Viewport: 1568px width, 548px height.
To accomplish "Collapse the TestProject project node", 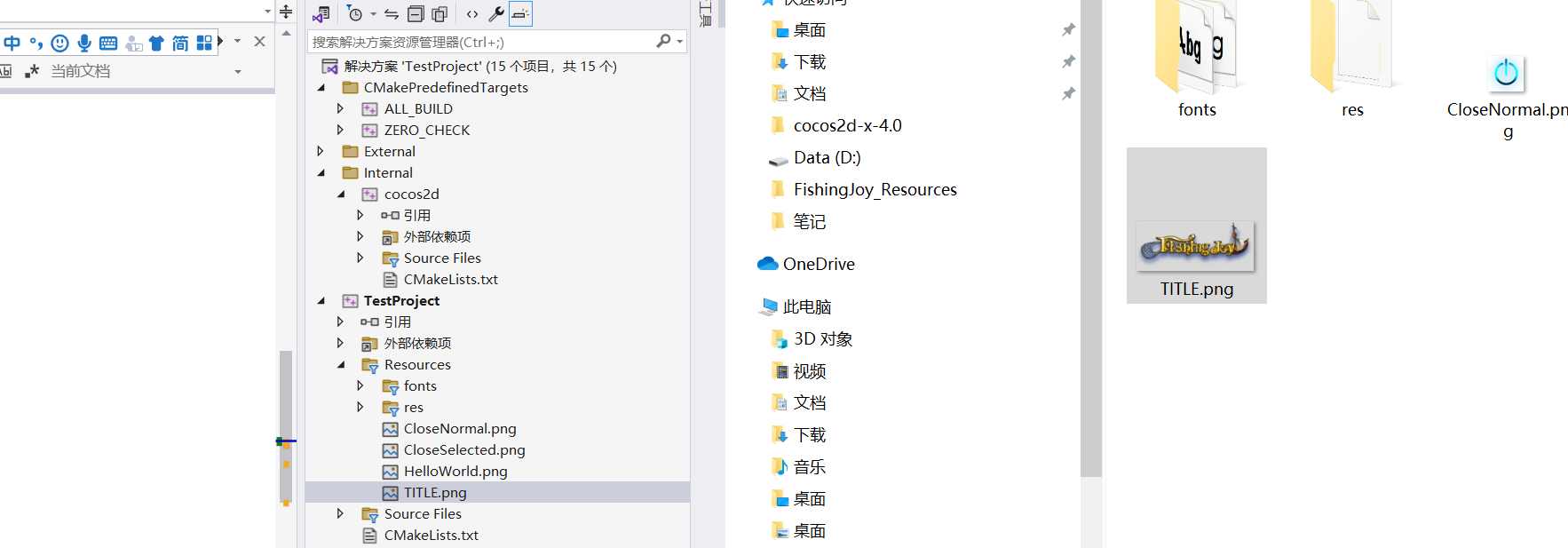I will pos(321,300).
